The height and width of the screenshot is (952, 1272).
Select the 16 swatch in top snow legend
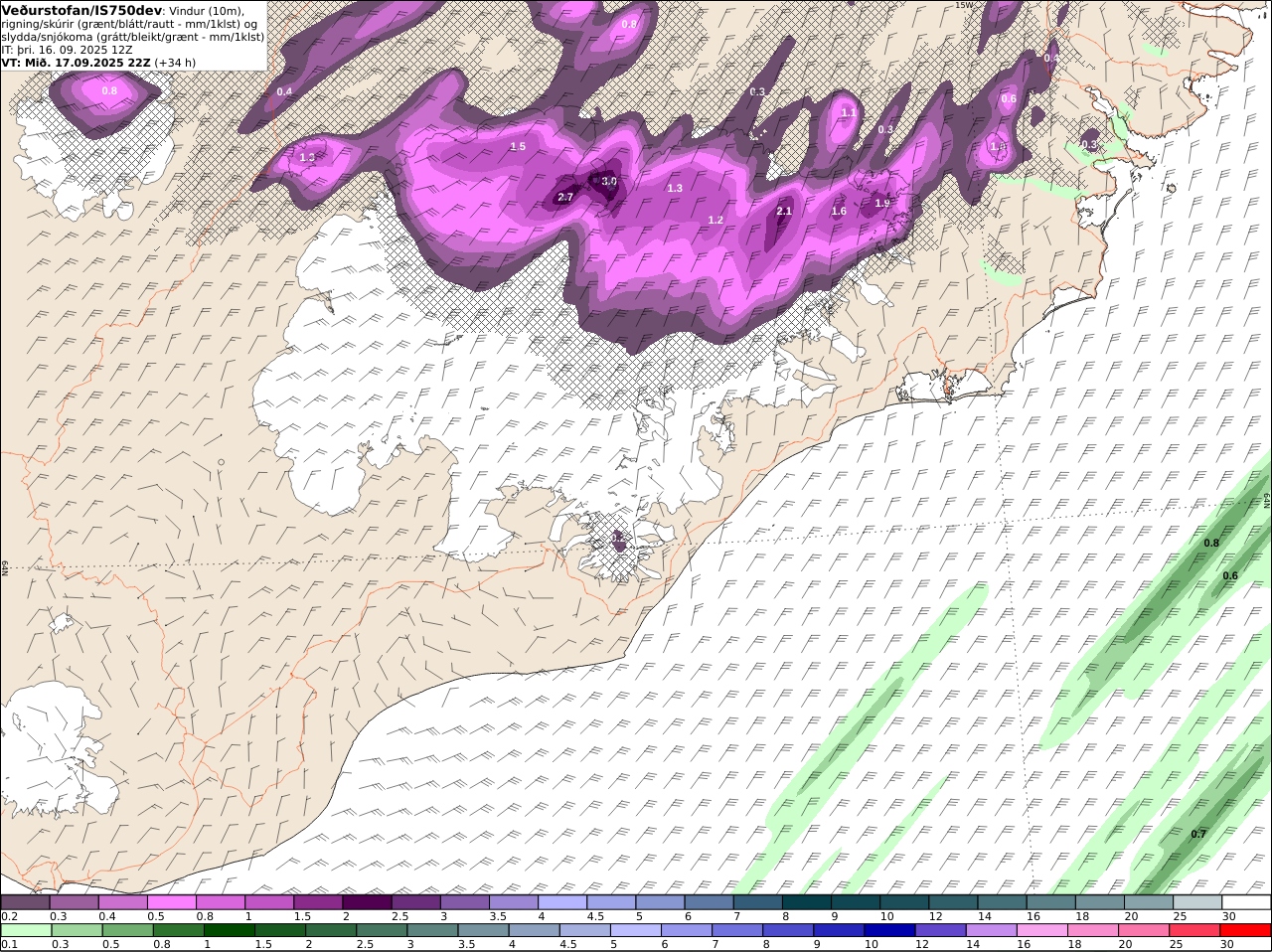[1051, 902]
